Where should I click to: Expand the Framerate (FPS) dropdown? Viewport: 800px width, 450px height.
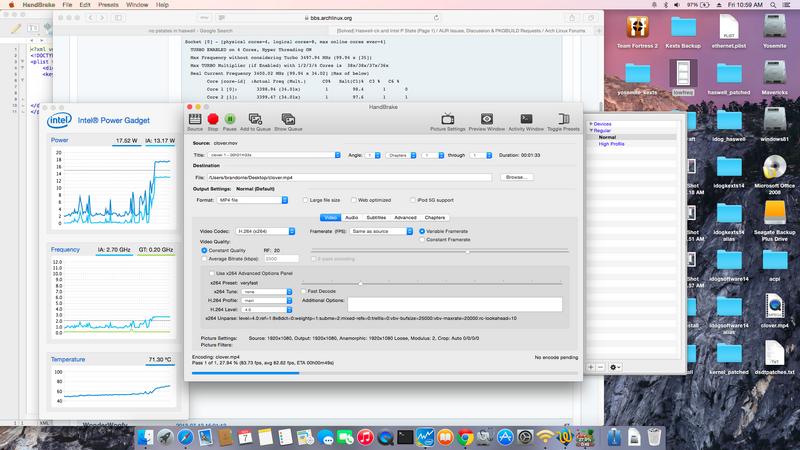[381, 231]
